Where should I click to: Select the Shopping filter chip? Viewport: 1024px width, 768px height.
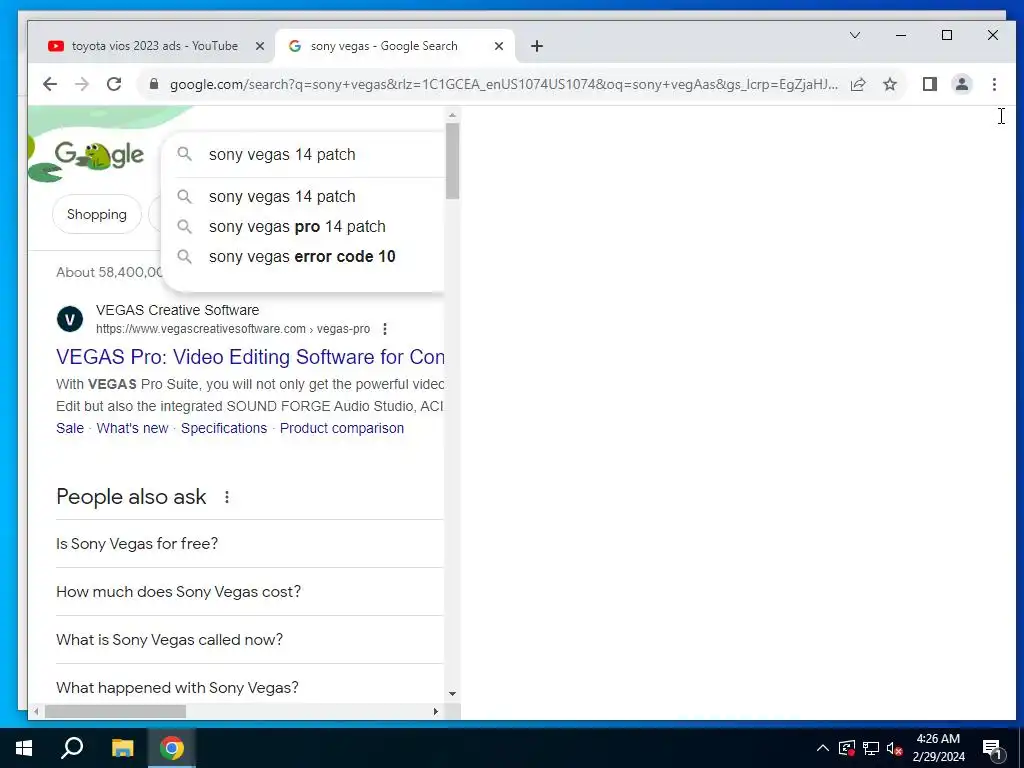pyautogui.click(x=97, y=214)
